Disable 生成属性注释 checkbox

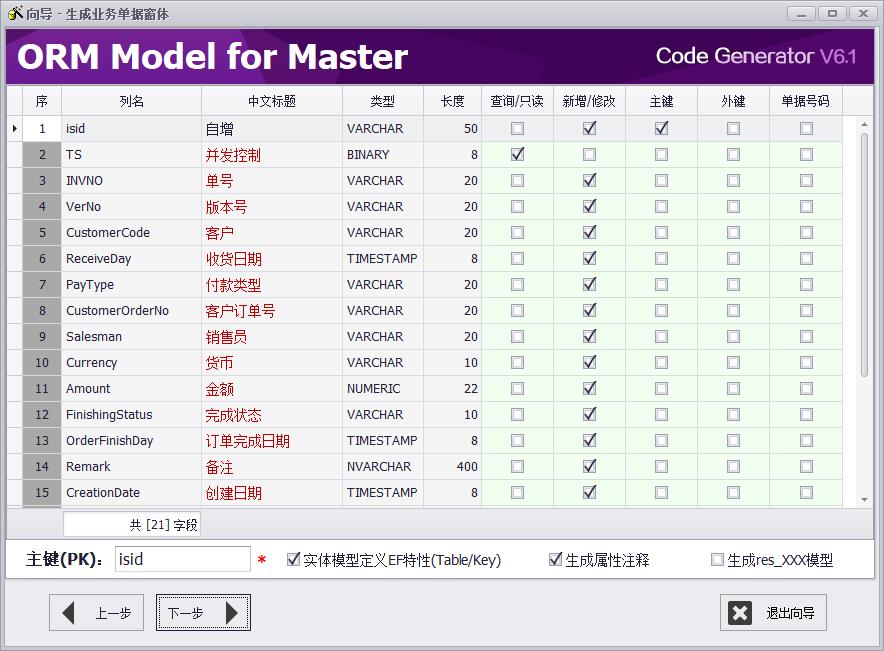(x=556, y=560)
